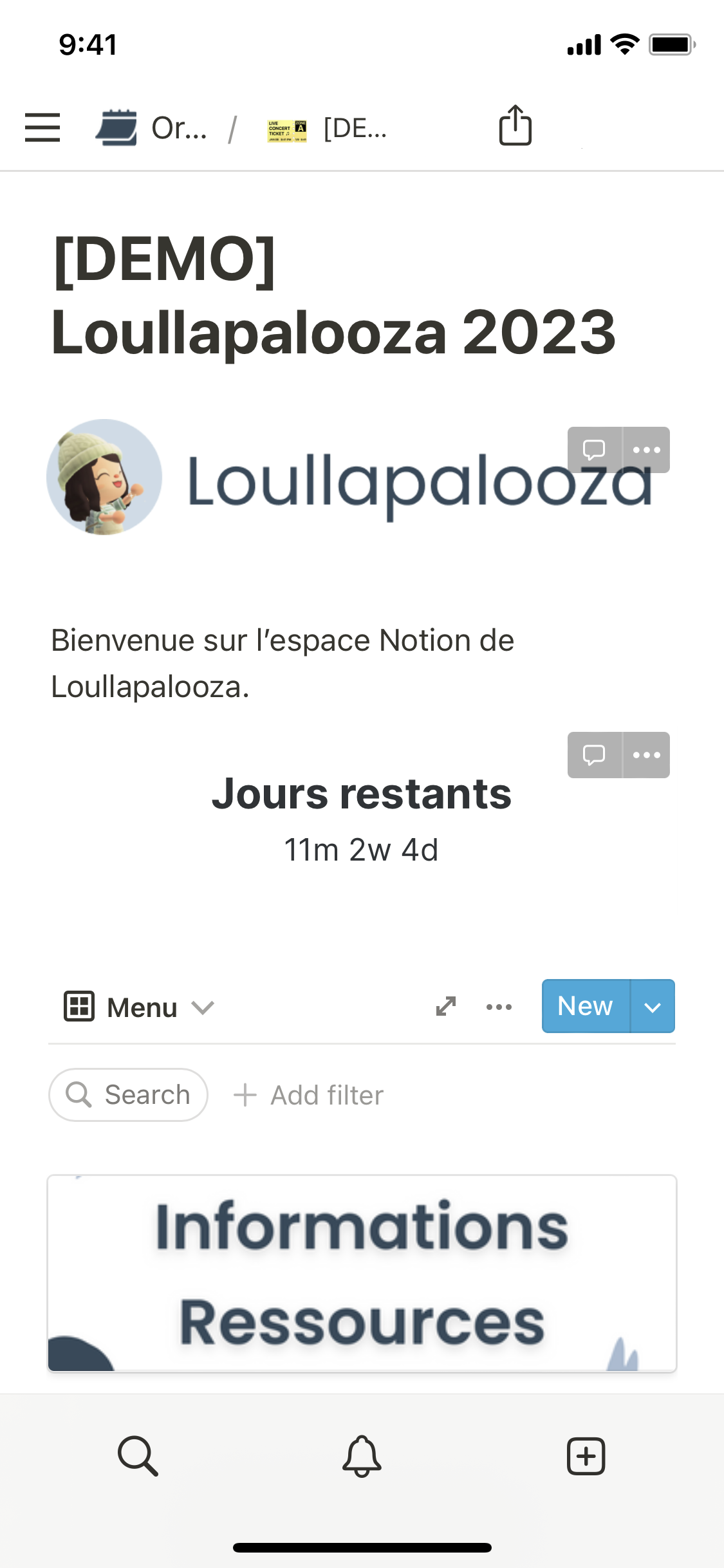Select the '[DE...' breadcrumb item
The height and width of the screenshot is (1568, 724).
click(x=328, y=128)
